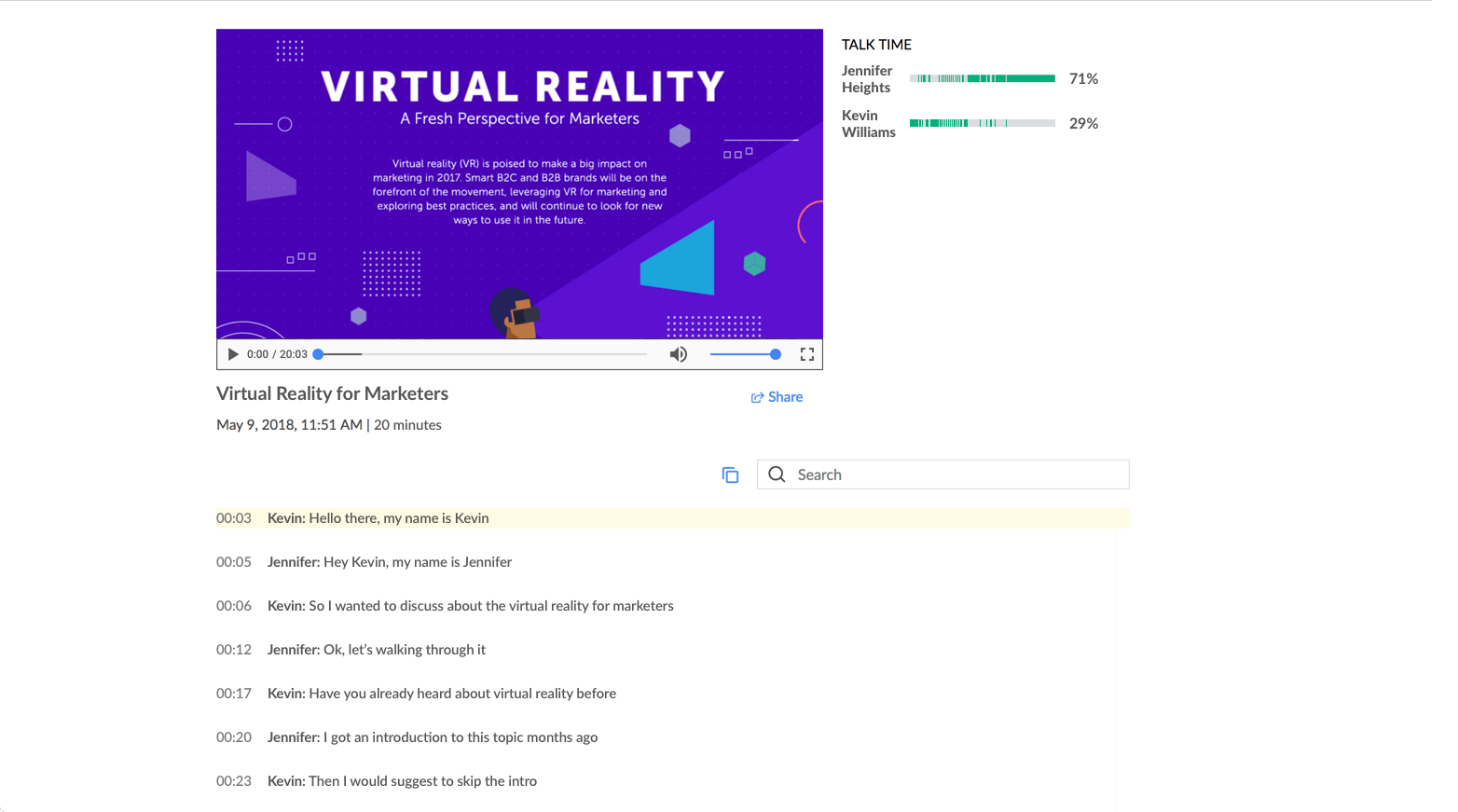Adjust the volume slider to maximum

[x=777, y=354]
